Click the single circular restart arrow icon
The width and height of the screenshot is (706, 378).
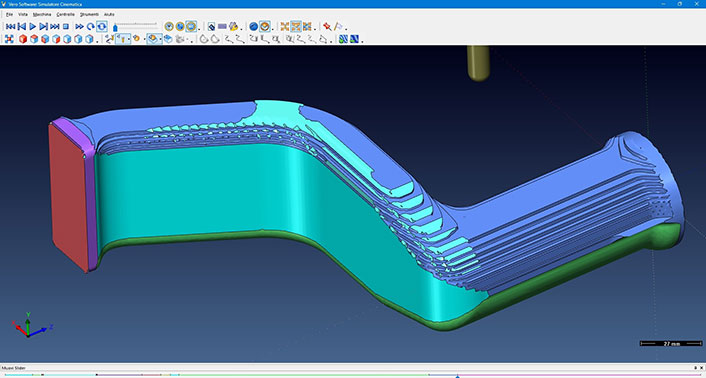click(91, 27)
